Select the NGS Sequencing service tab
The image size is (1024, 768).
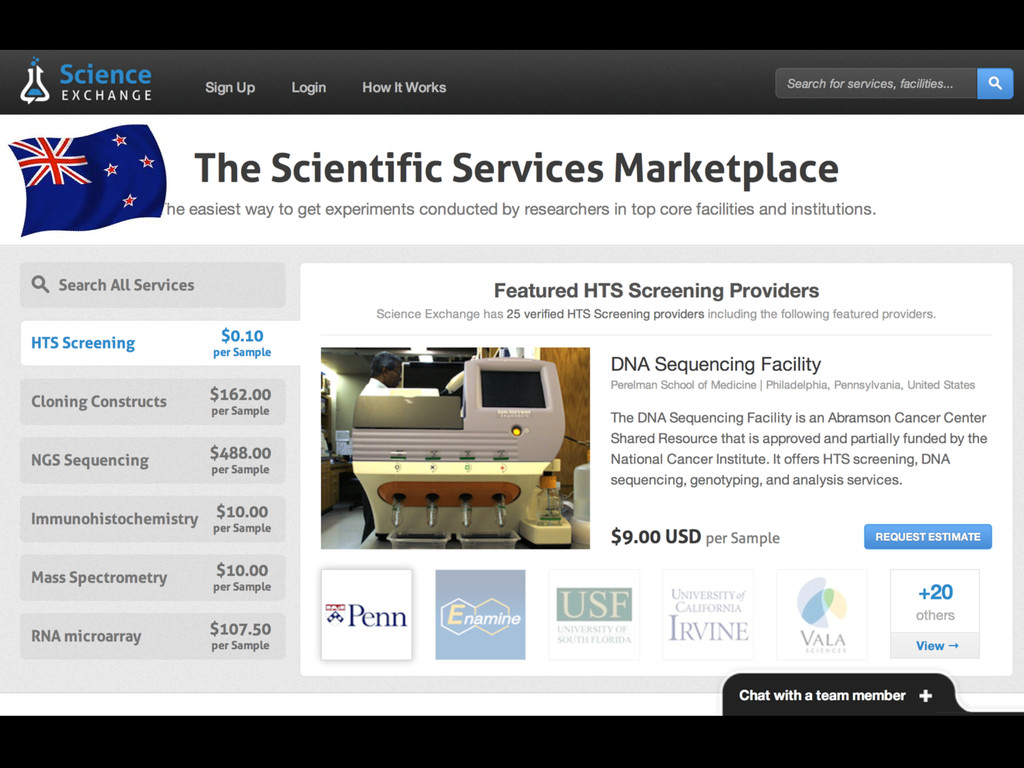(153, 460)
